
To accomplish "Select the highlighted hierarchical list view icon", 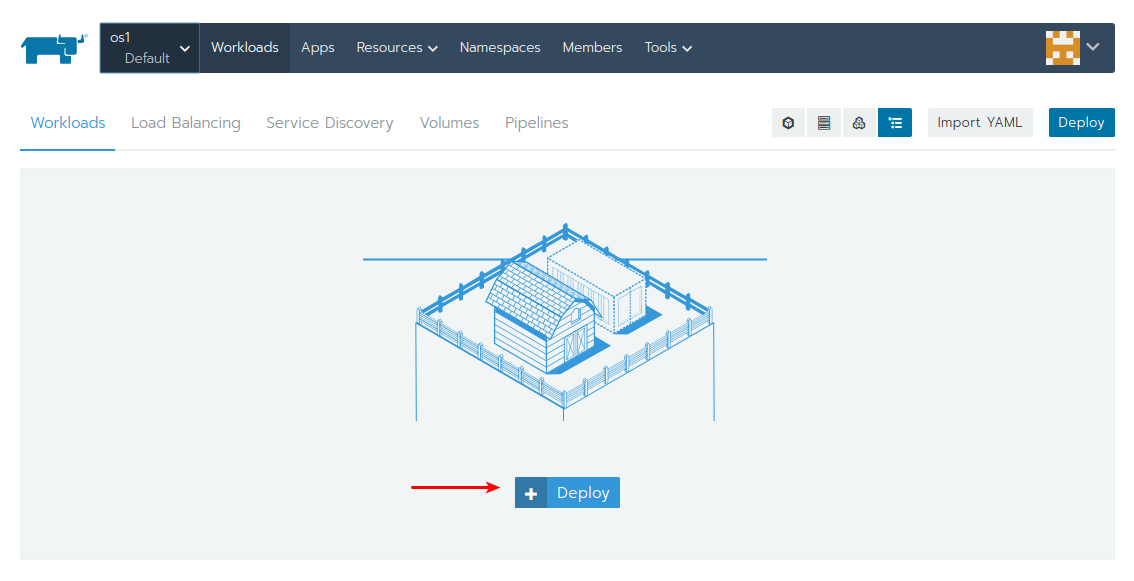I will [894, 122].
